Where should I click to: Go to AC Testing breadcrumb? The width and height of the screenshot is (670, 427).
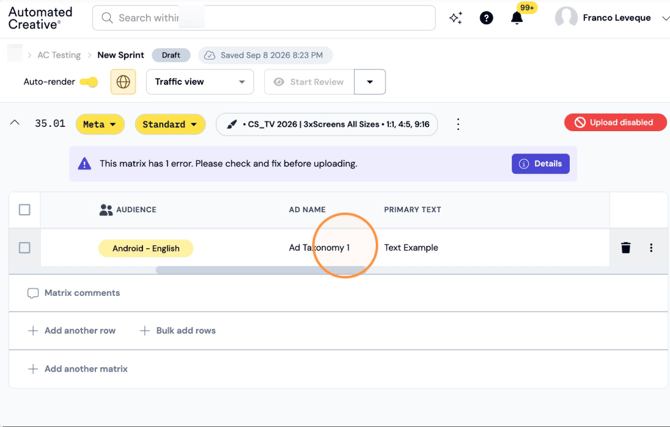pyautogui.click(x=59, y=55)
